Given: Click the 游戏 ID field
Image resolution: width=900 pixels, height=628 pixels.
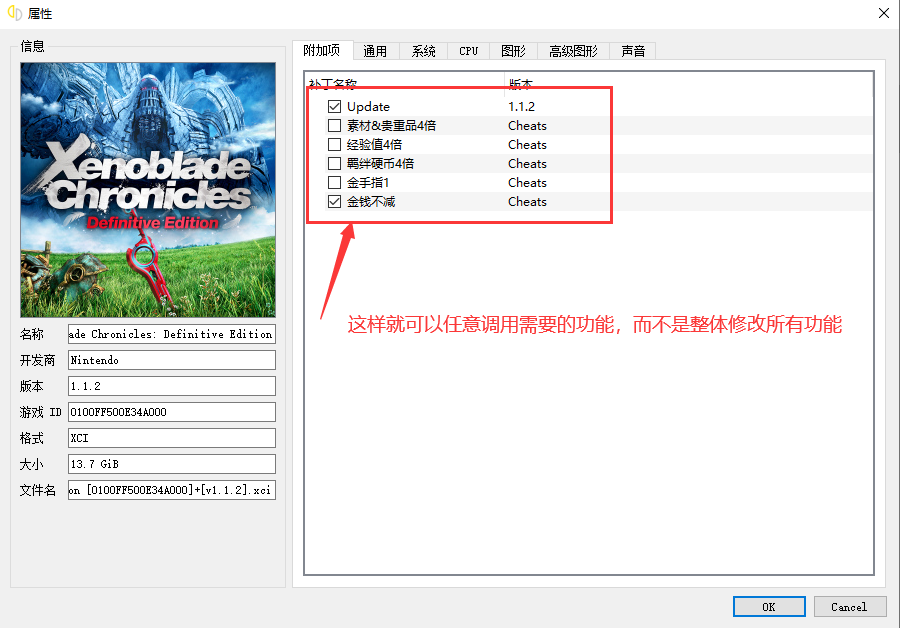Looking at the screenshot, I should (x=171, y=411).
